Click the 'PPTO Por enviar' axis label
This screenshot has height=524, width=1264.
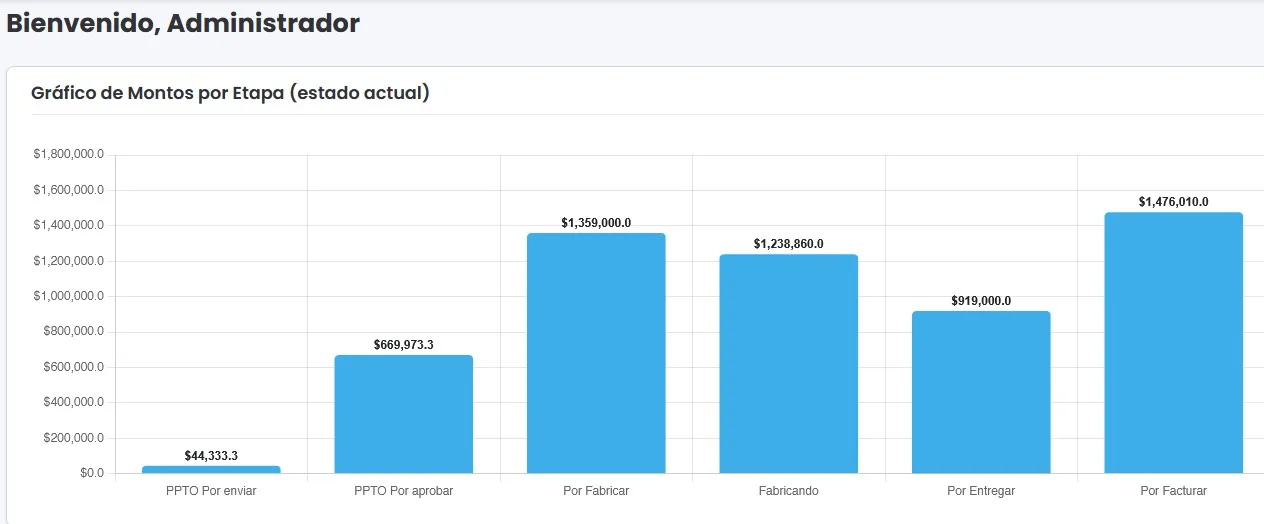coord(211,491)
